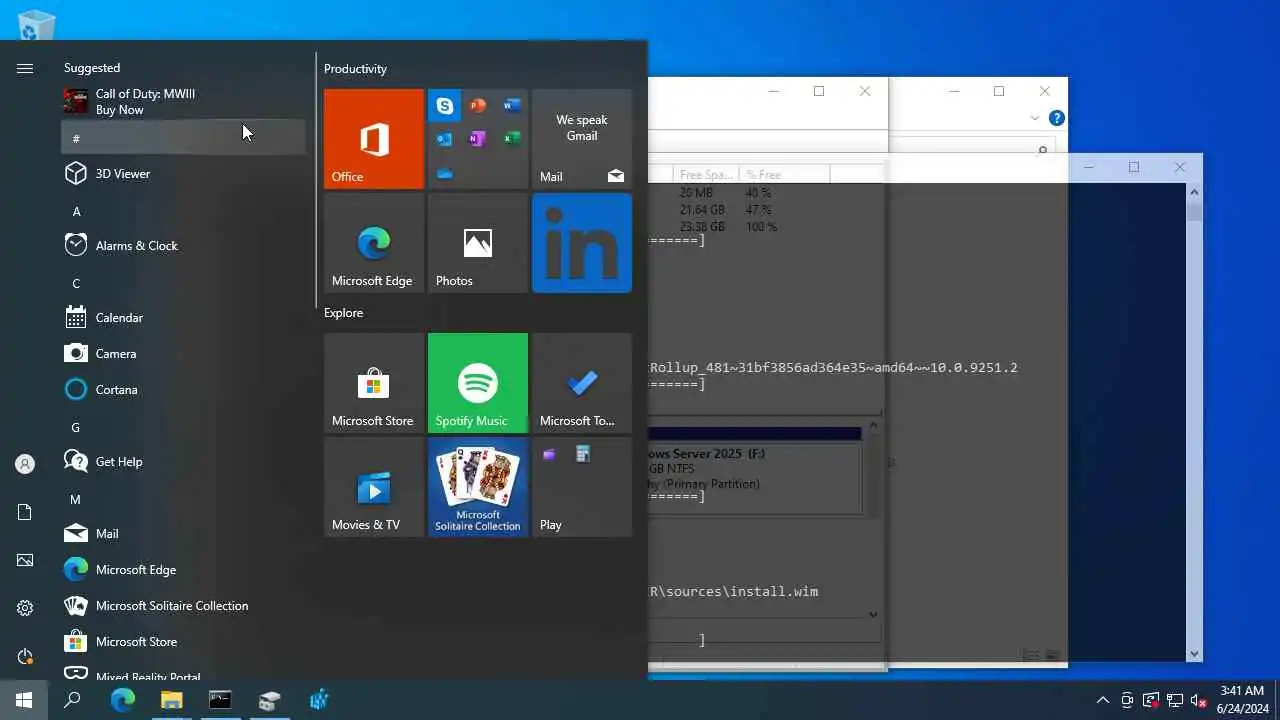Open Pictures from Start sidebar

pyautogui.click(x=25, y=560)
